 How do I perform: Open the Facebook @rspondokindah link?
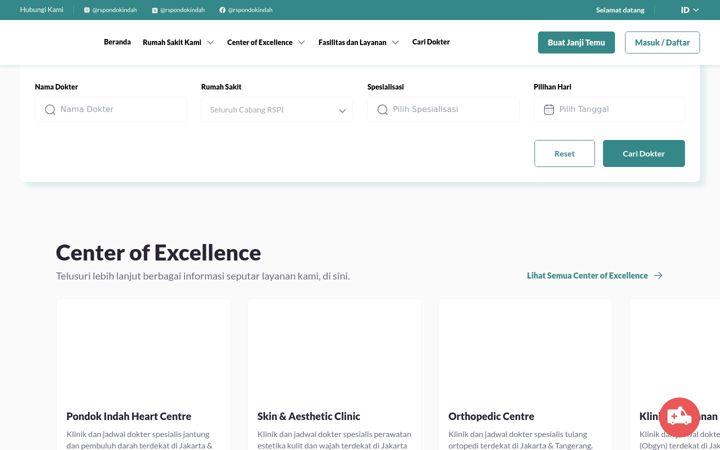pyautogui.click(x=246, y=10)
